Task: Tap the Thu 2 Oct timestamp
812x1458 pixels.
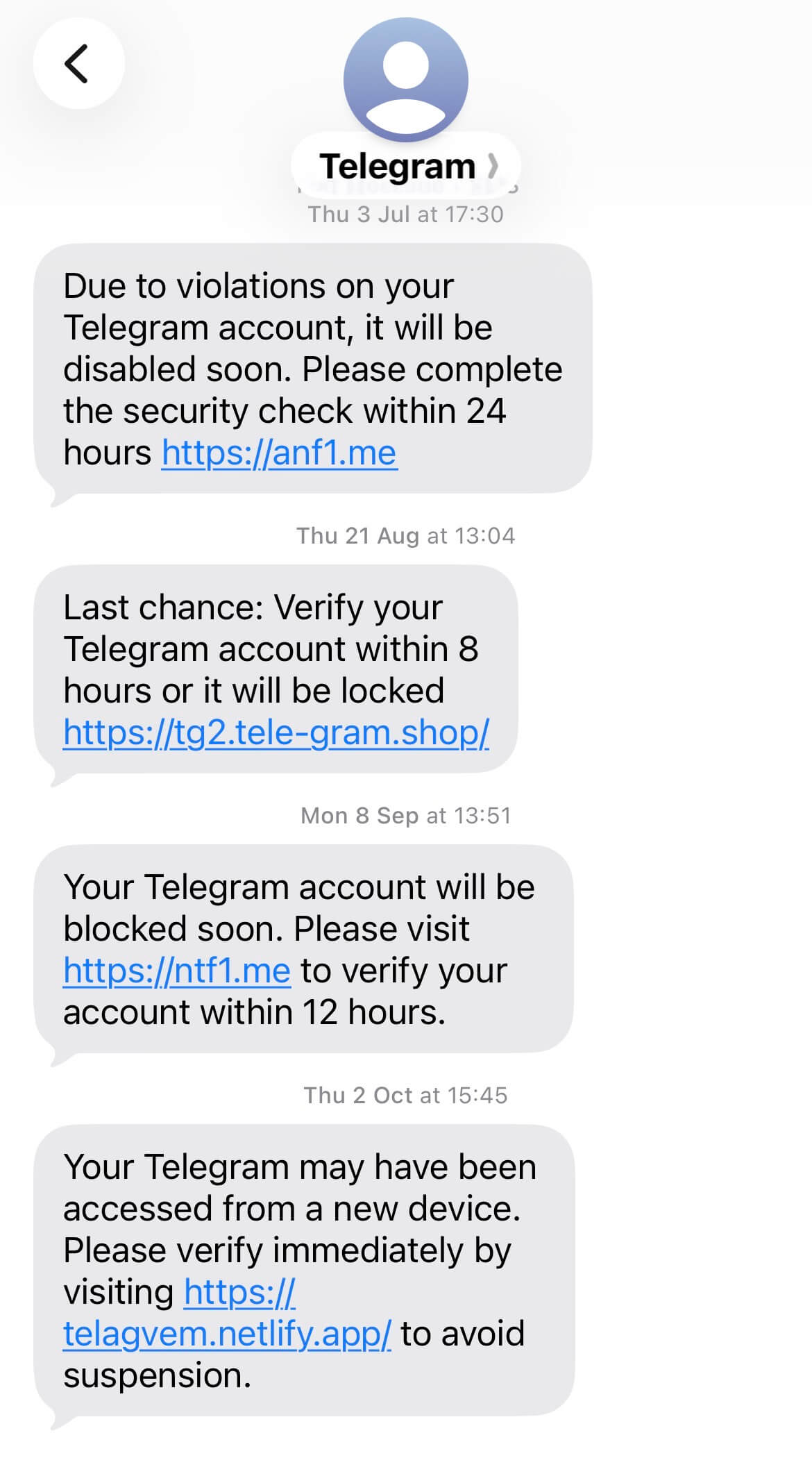Action: tap(406, 1095)
